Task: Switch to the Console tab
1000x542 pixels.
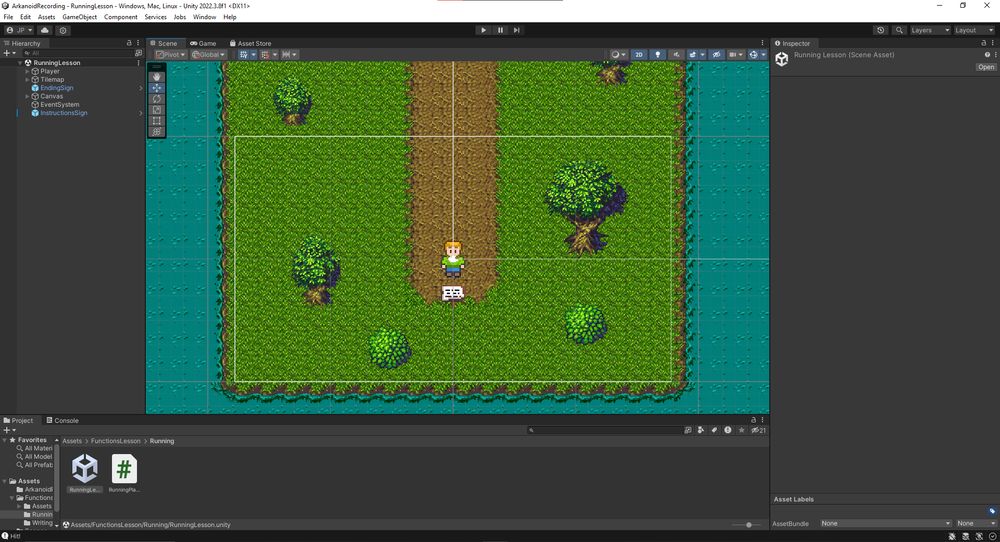Action: tap(62, 421)
